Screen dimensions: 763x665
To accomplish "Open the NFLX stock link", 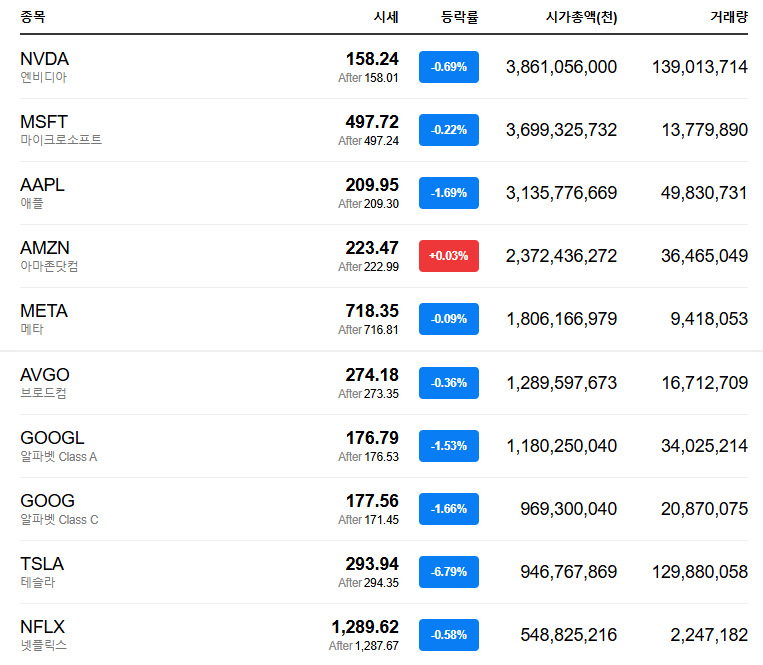I will point(43,627).
